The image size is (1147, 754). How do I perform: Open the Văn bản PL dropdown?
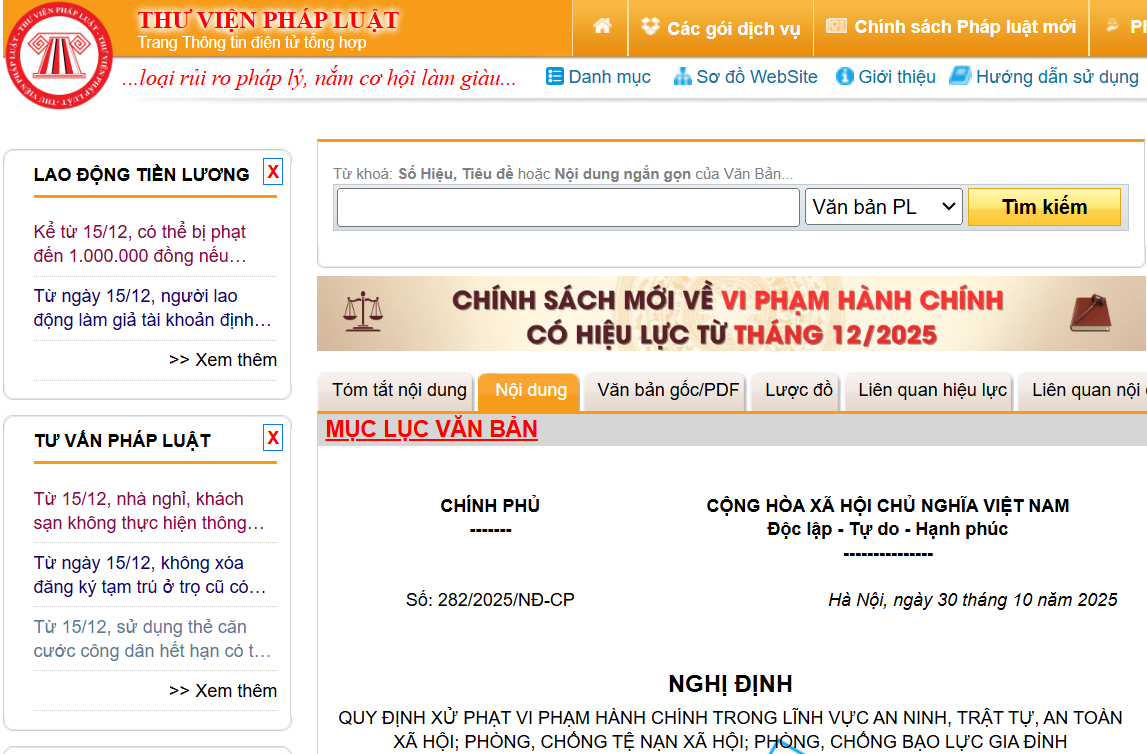(x=884, y=207)
